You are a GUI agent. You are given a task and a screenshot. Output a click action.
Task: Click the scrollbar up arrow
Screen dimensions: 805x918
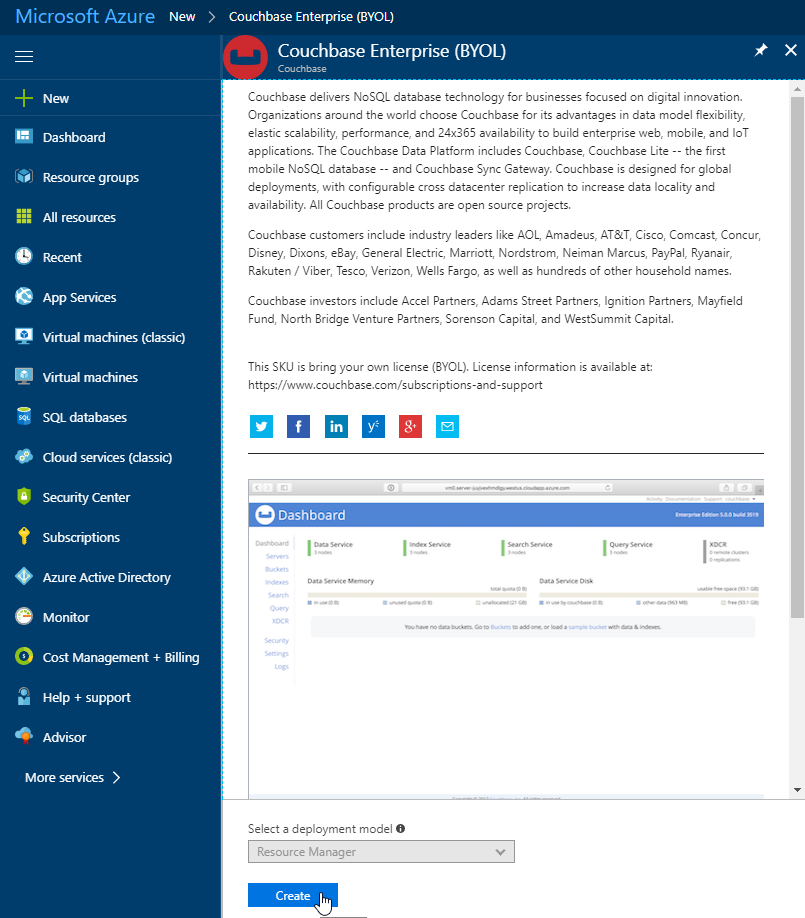[x=797, y=89]
